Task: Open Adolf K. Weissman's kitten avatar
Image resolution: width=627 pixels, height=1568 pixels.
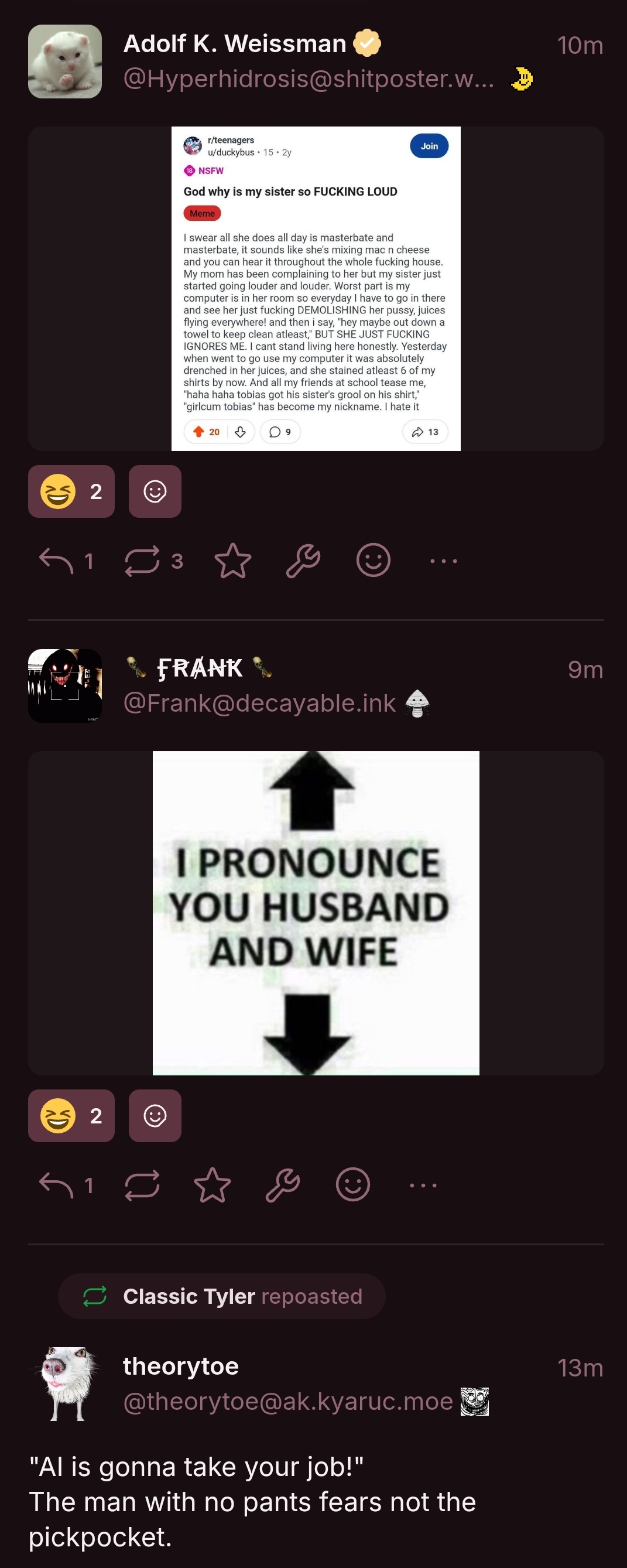Action: (x=65, y=62)
